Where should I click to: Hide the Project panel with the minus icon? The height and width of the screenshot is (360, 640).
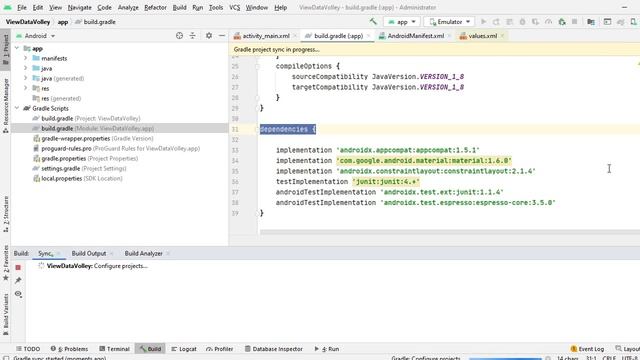coord(222,36)
